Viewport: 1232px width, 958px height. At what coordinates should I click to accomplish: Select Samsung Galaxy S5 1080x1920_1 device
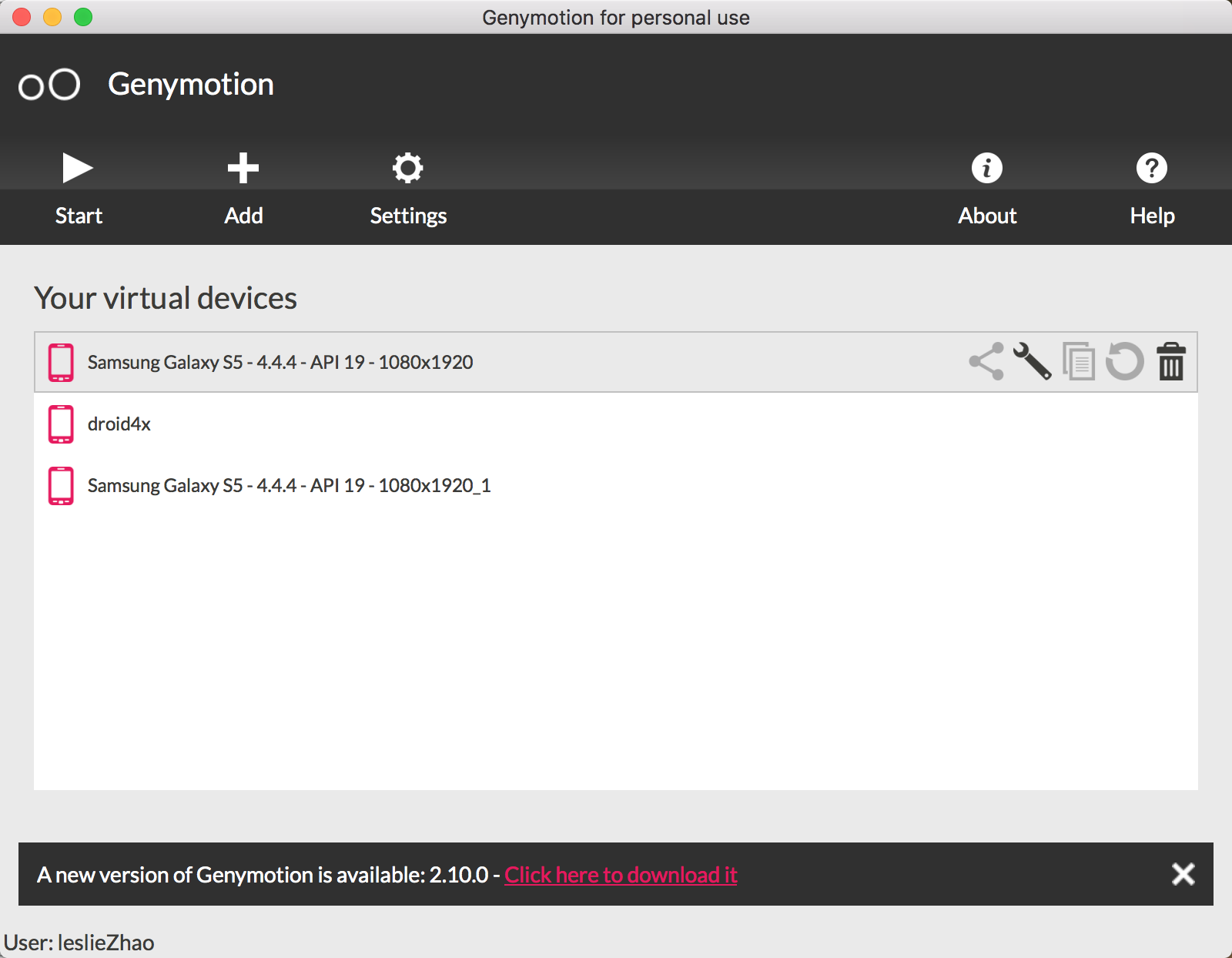click(615, 485)
